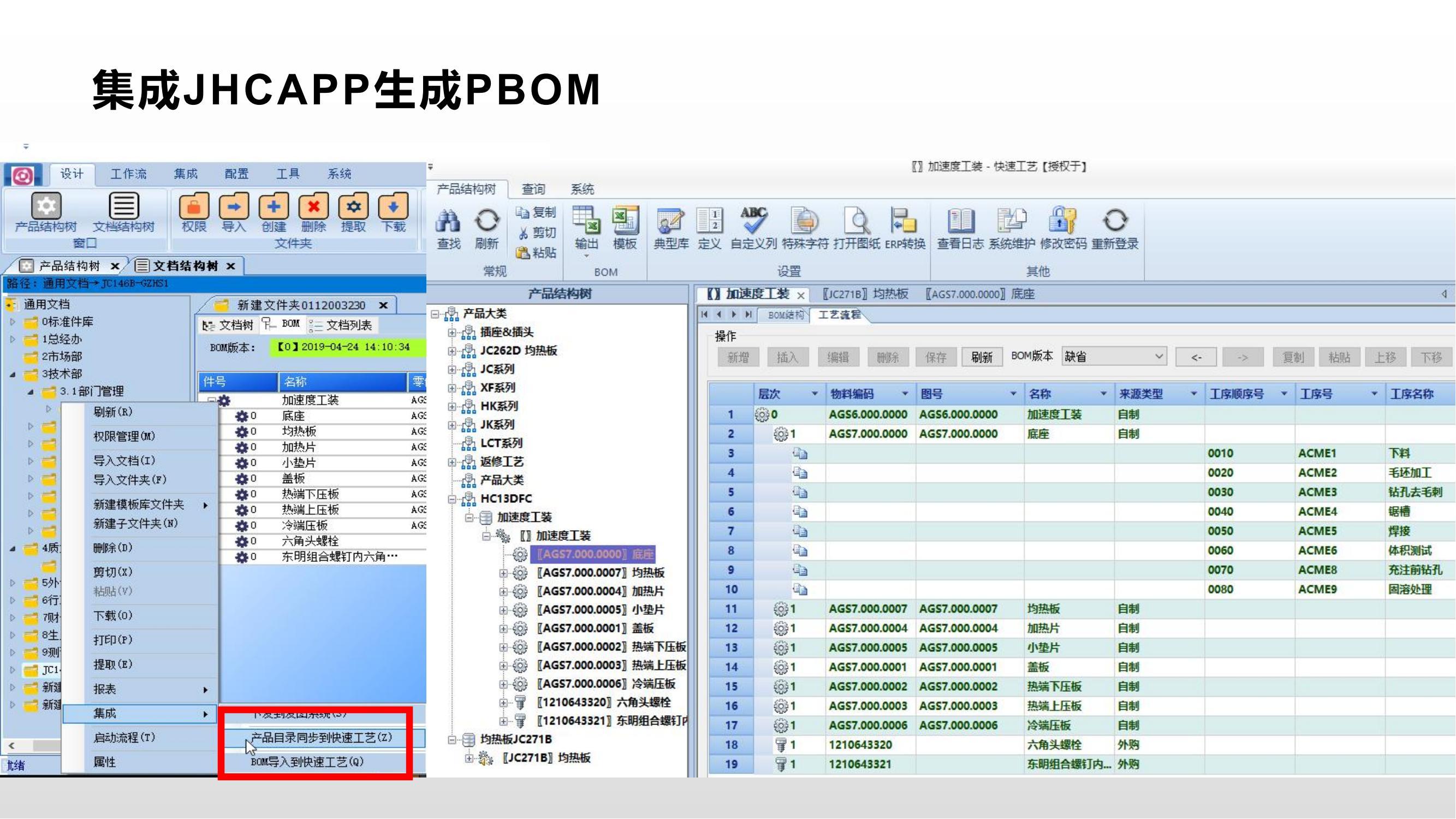Click the 特殊字符 icon
The height and width of the screenshot is (819, 1456).
point(805,229)
